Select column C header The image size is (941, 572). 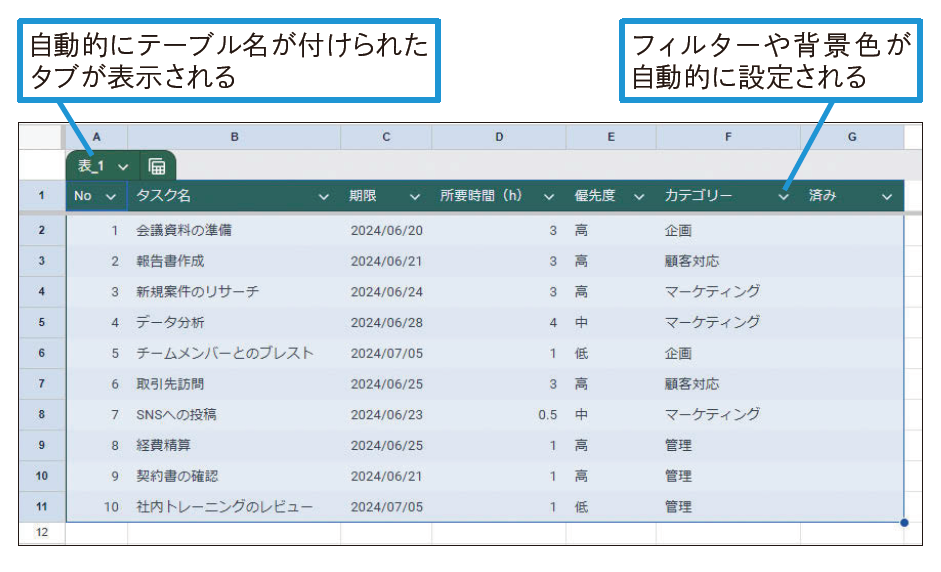(x=386, y=137)
